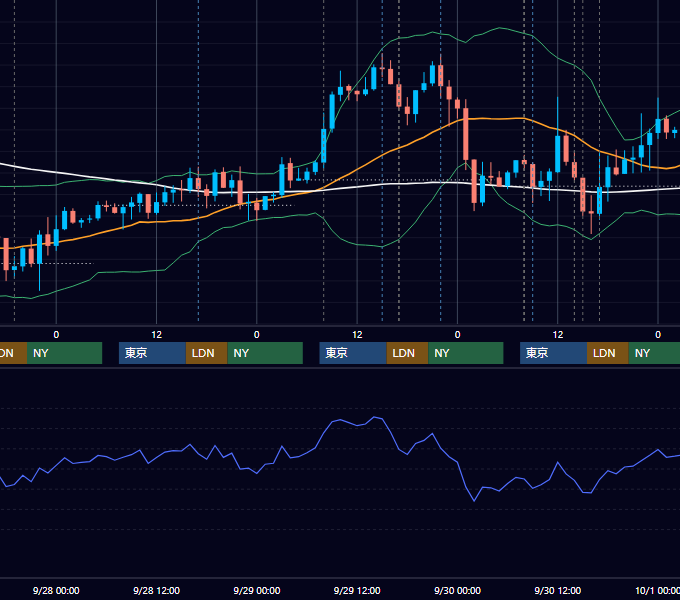Select the 9/29 00:00 date label
Image resolution: width=680 pixels, height=600 pixels.
[x=257, y=590]
